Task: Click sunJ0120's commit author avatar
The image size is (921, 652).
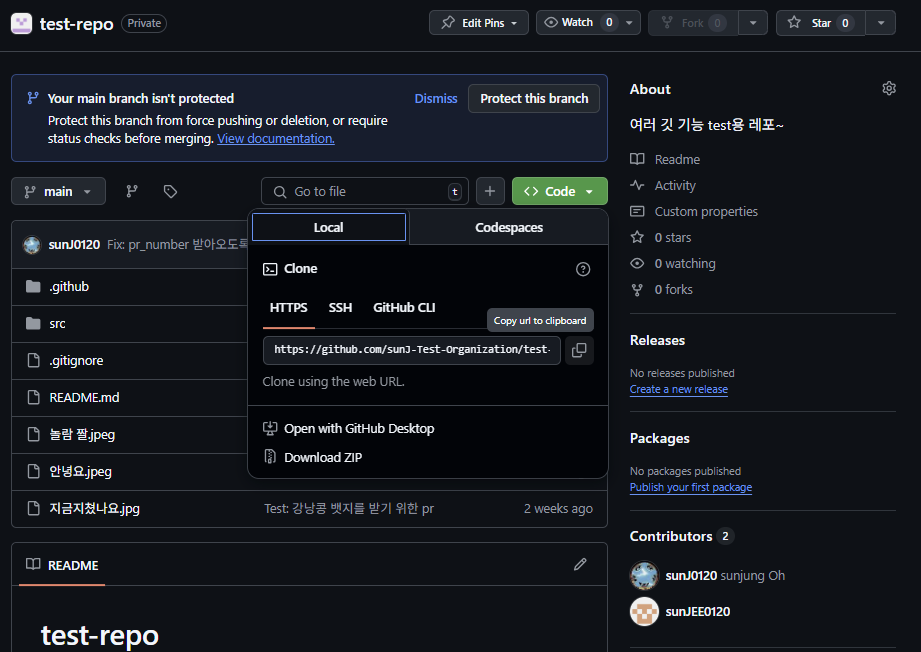Action: click(32, 245)
